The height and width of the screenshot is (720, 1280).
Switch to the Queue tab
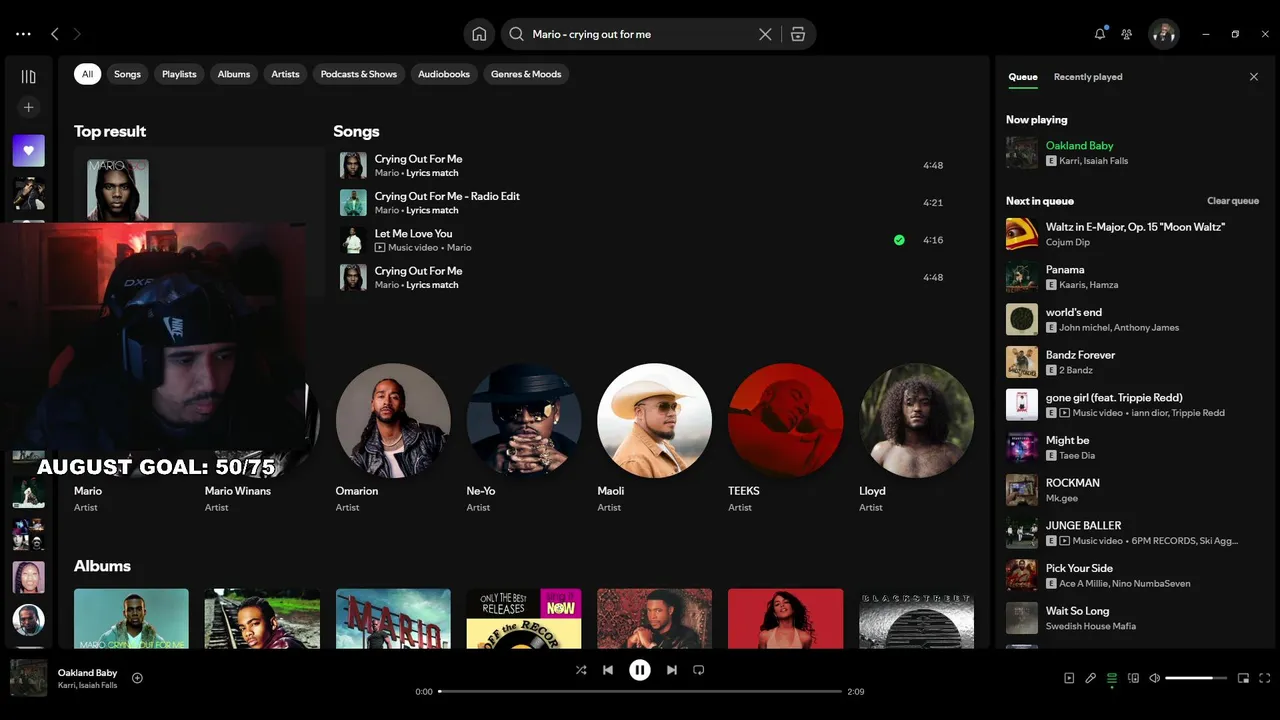click(x=1023, y=77)
